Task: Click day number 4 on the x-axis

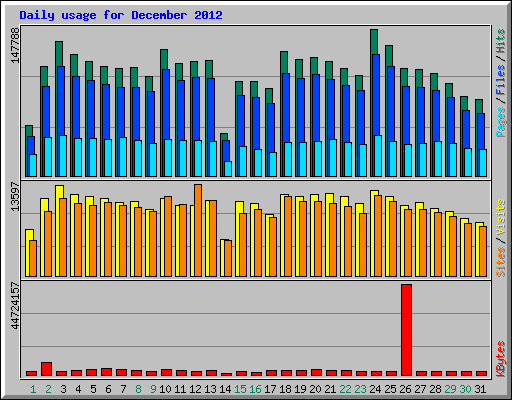Action: click(x=78, y=389)
